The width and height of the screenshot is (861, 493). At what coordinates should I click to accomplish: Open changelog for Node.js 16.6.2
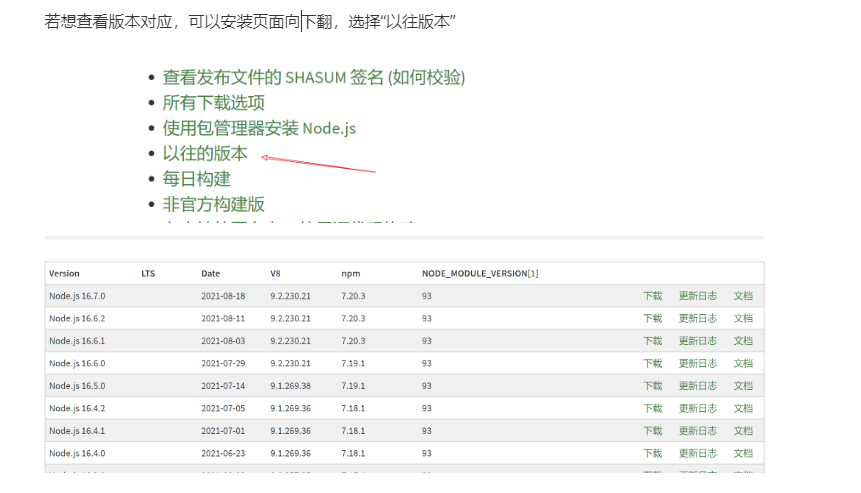point(697,318)
